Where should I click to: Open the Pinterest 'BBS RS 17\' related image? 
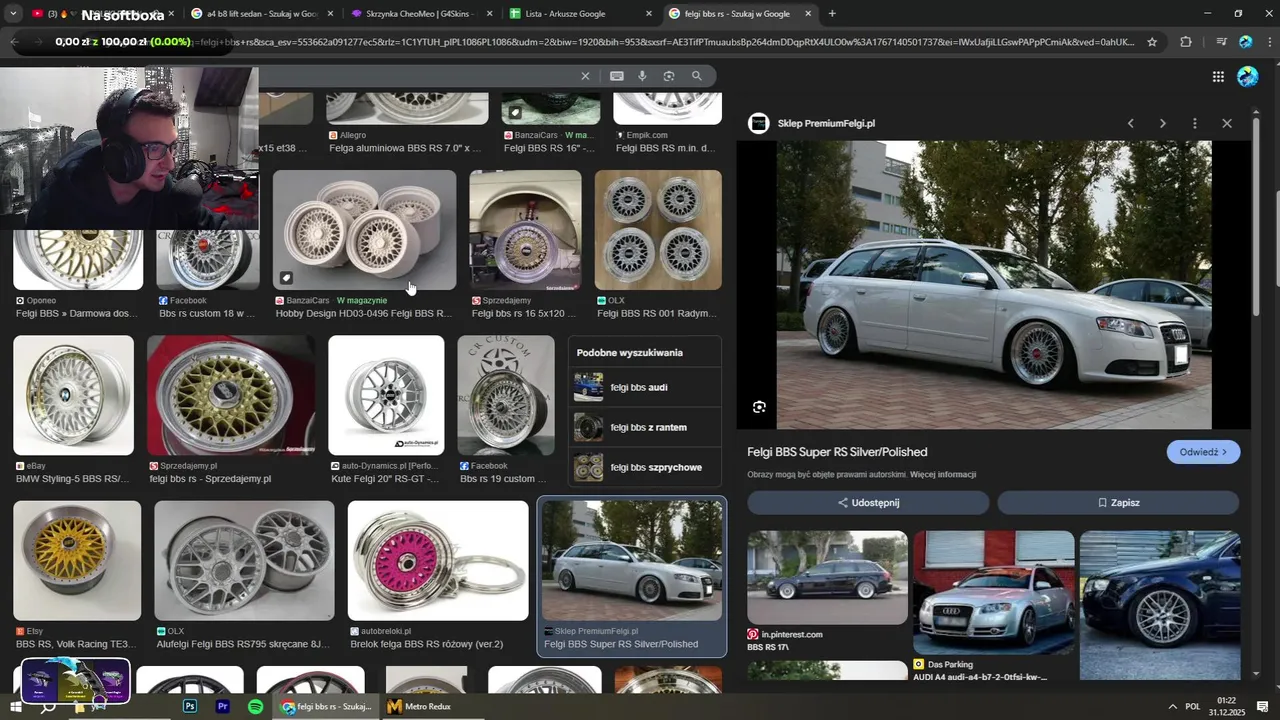pos(827,578)
